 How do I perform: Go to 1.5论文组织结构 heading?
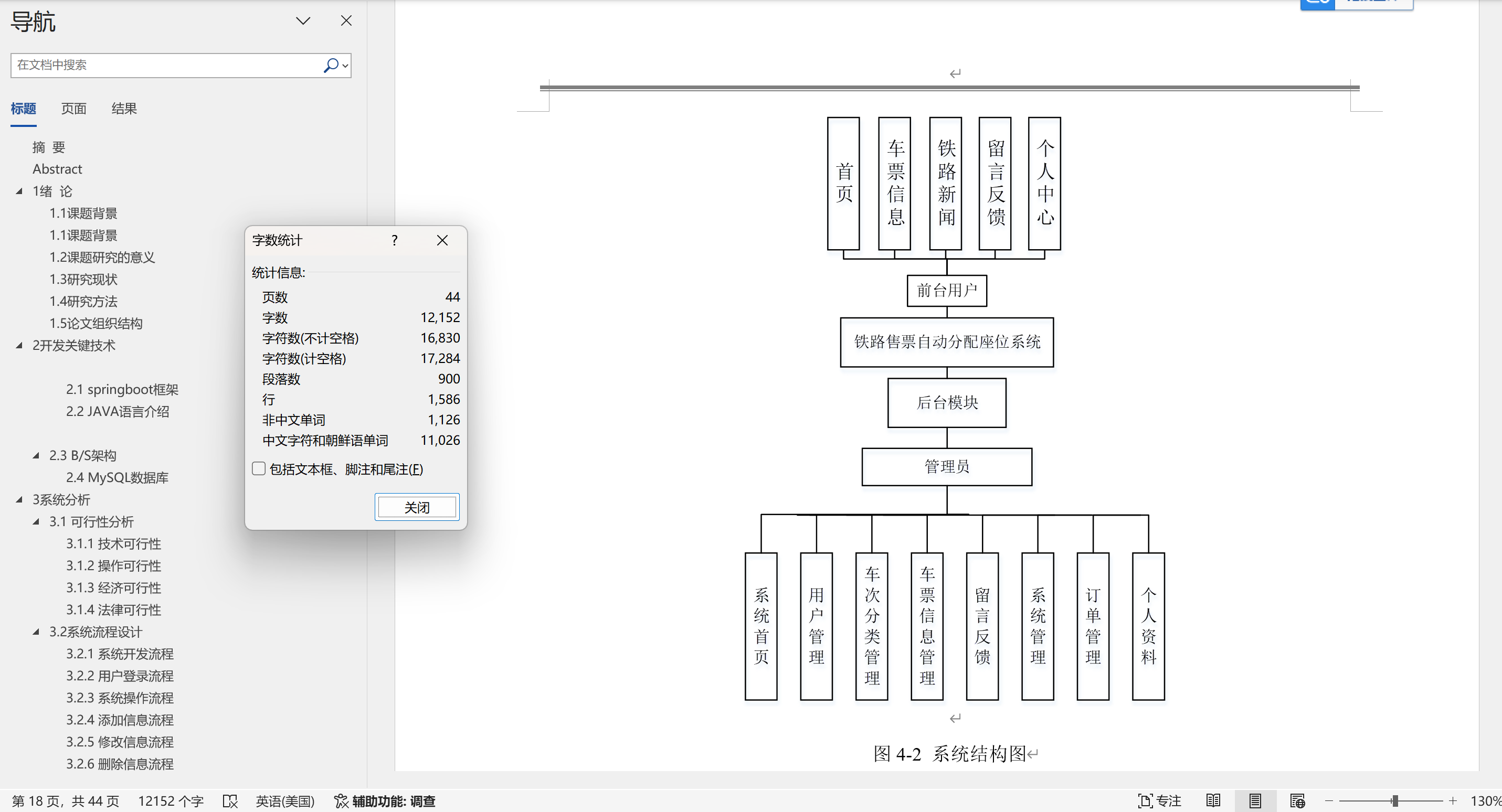pos(96,324)
